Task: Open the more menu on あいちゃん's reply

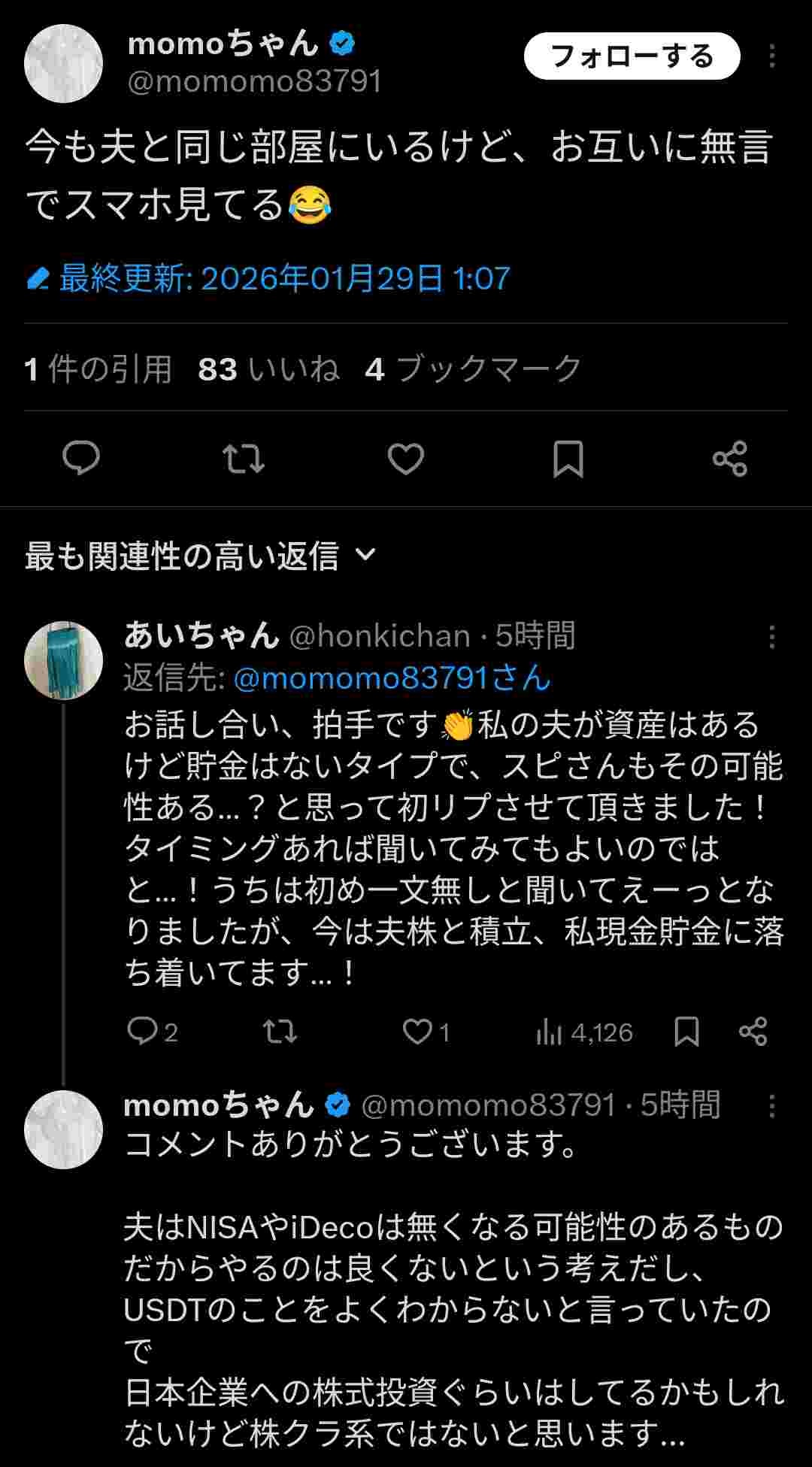Action: click(772, 637)
